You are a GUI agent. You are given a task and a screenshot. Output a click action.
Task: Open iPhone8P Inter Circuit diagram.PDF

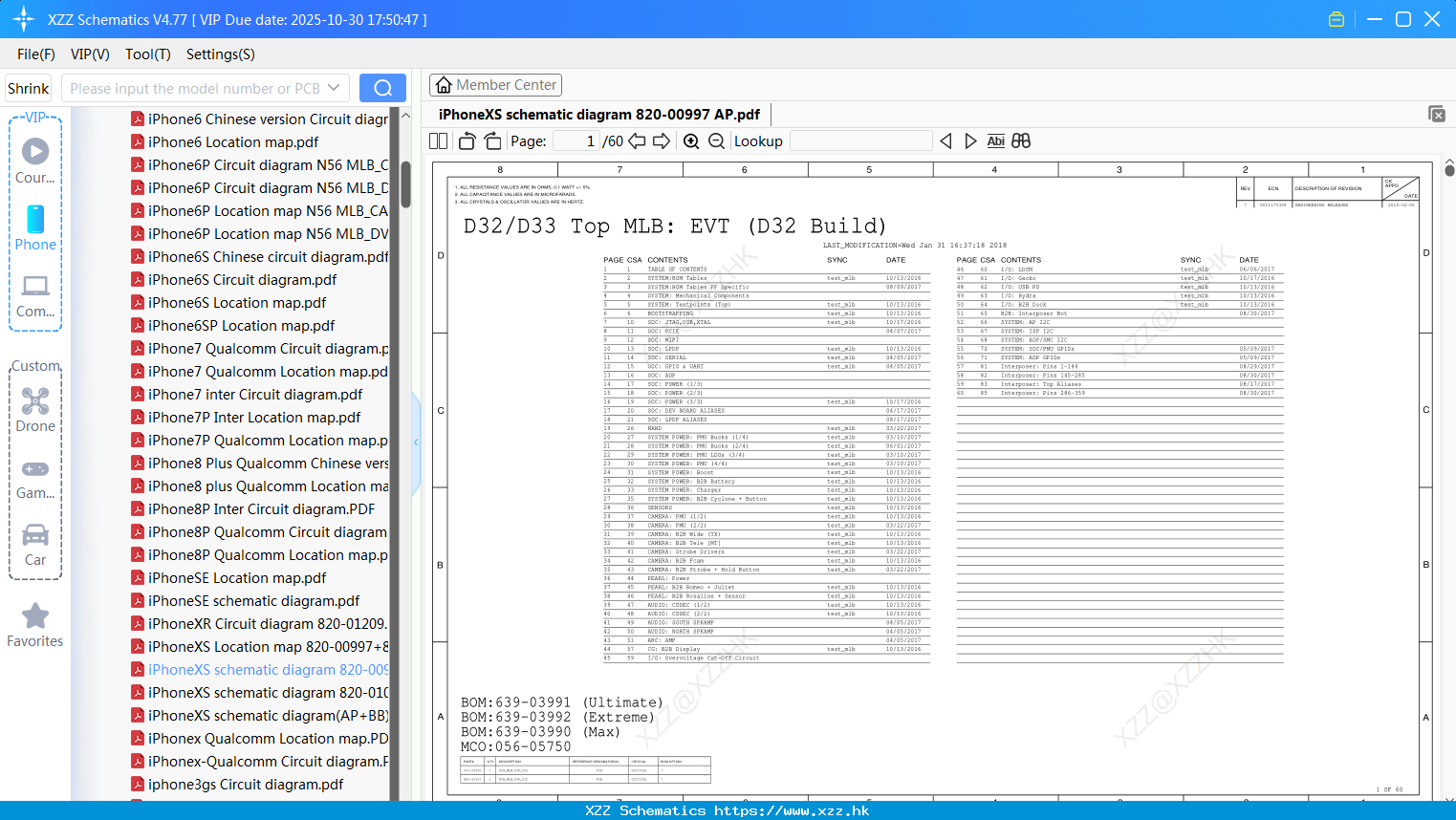(x=261, y=509)
